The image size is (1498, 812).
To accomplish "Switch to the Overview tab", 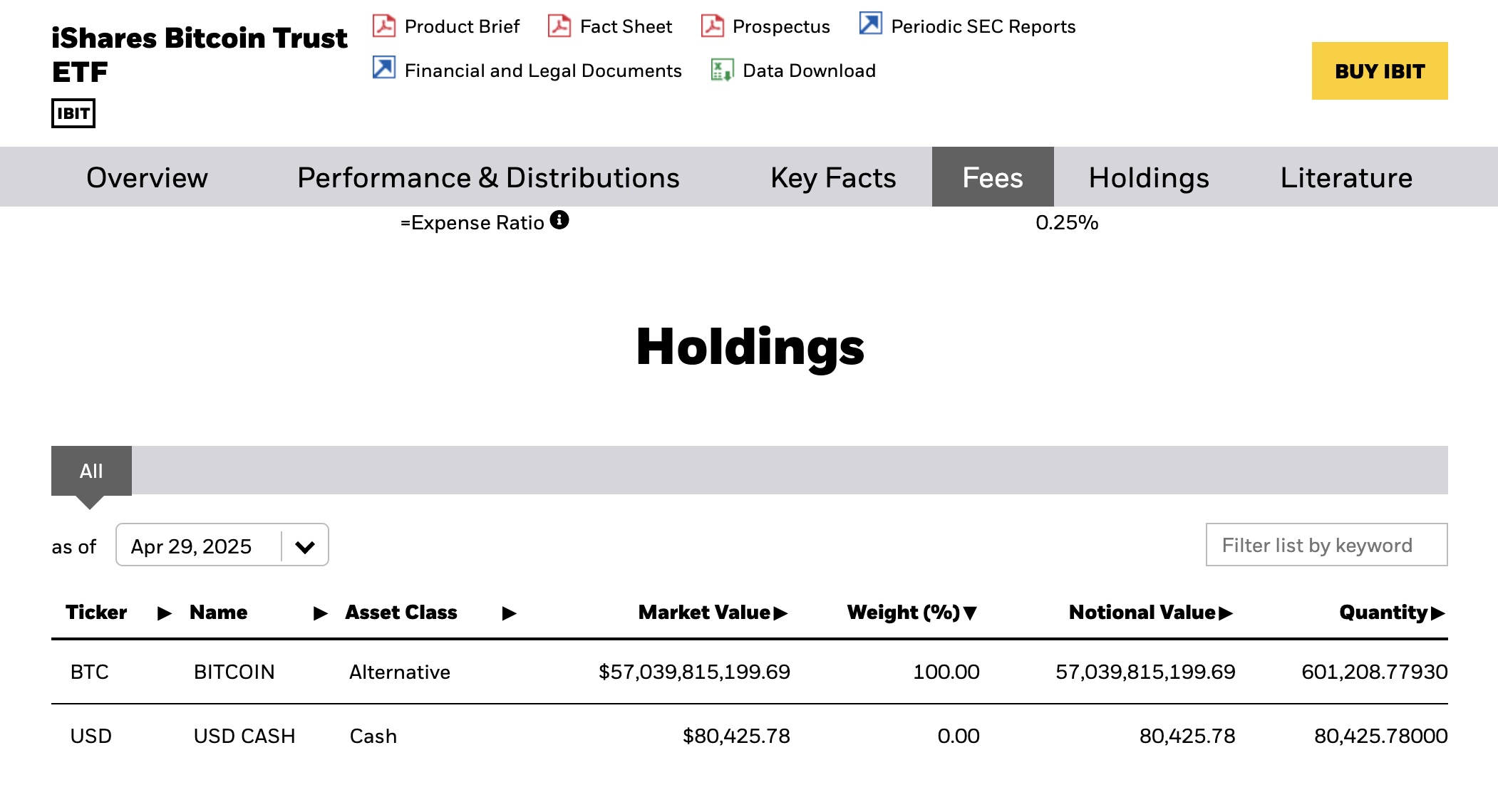I will (147, 177).
